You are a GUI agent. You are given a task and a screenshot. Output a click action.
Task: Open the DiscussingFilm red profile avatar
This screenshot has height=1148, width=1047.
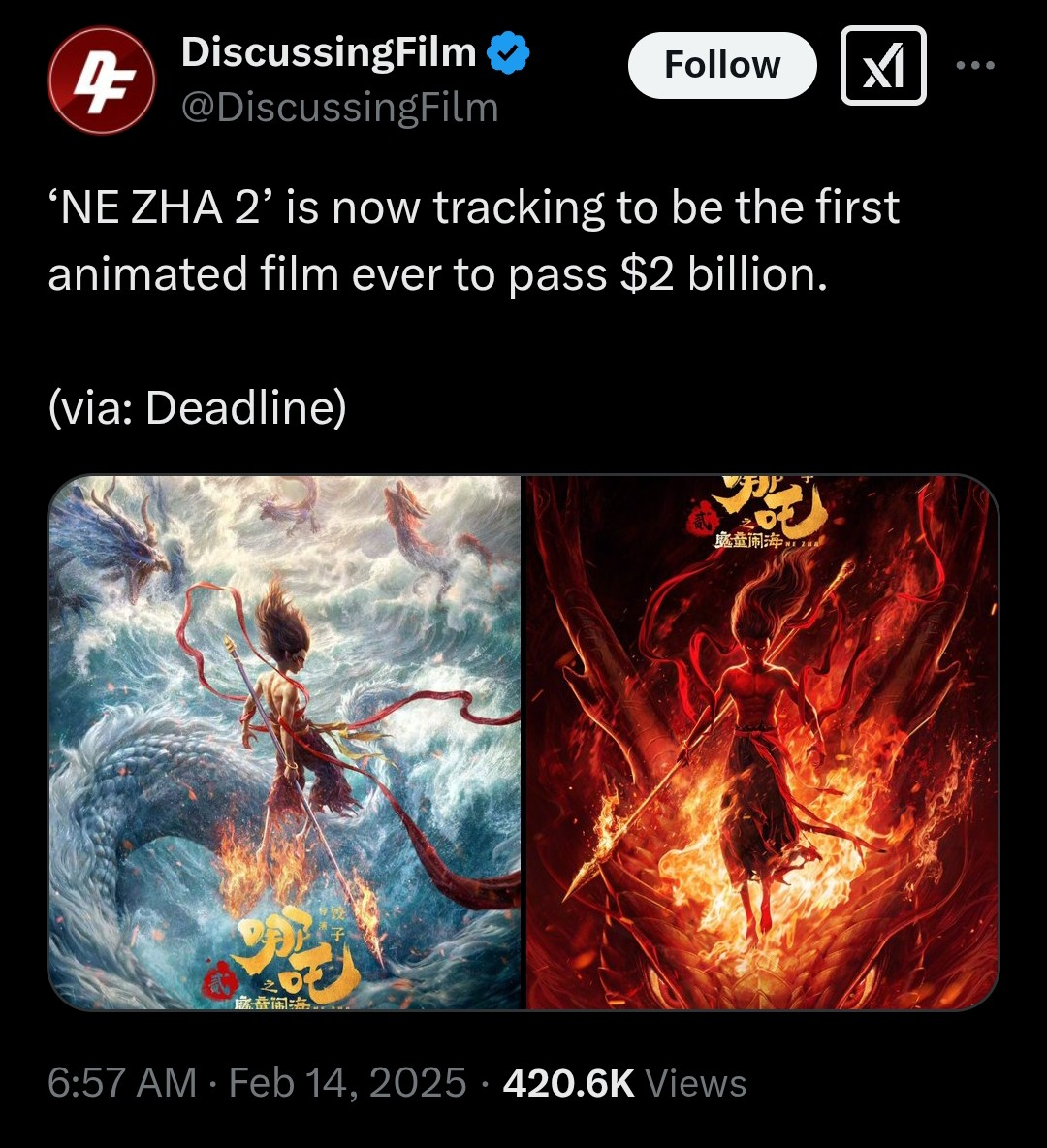tap(102, 80)
